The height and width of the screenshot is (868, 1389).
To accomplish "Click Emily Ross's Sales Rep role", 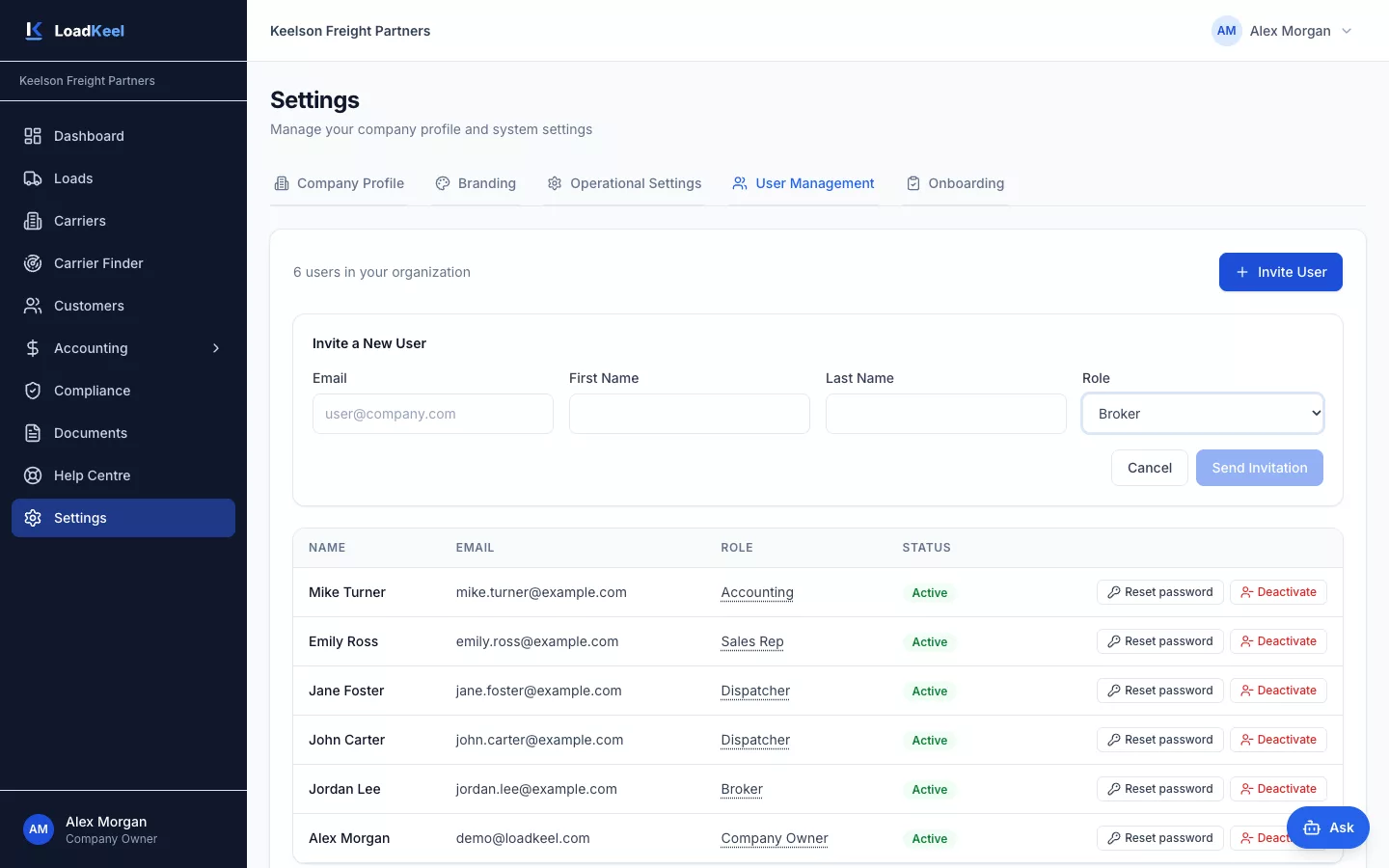I will click(752, 641).
